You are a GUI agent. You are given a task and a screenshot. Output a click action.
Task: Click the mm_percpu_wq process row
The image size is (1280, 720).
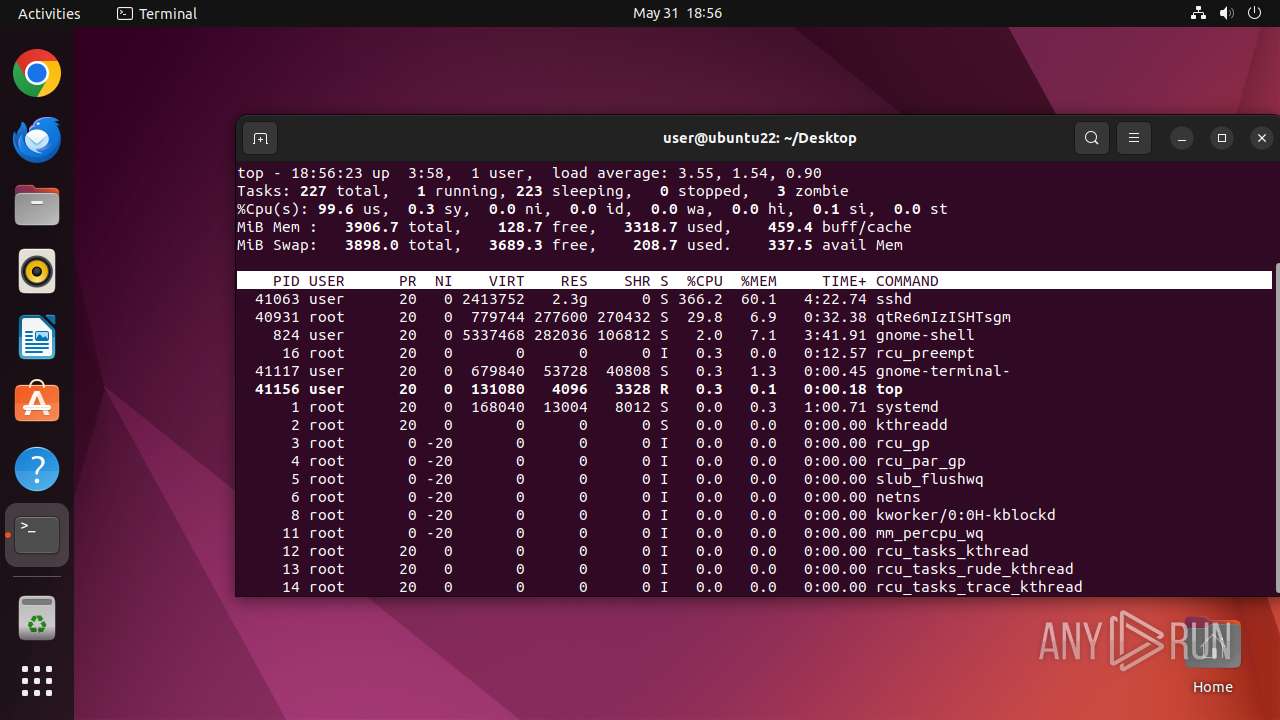754,533
